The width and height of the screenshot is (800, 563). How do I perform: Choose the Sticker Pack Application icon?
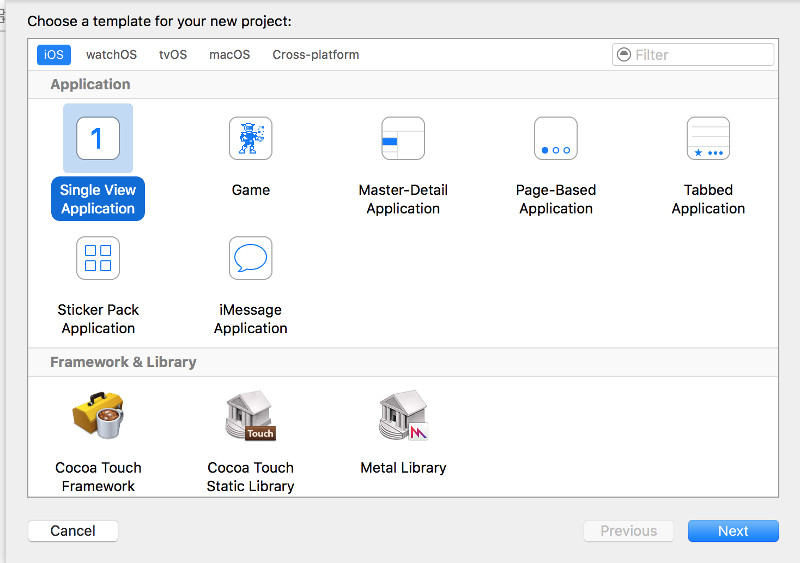point(98,258)
